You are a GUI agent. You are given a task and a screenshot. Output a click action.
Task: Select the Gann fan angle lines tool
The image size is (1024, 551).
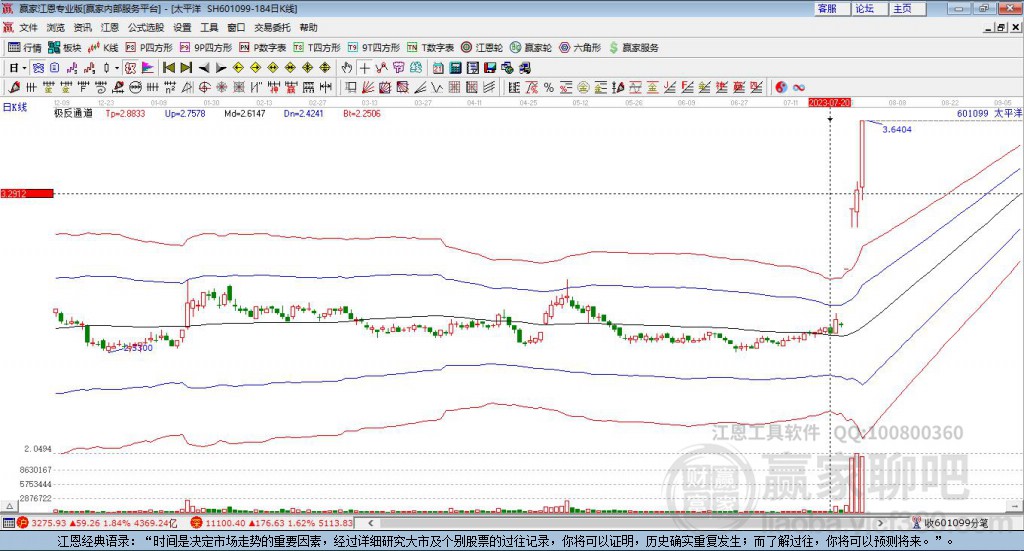pyautogui.click(x=368, y=87)
